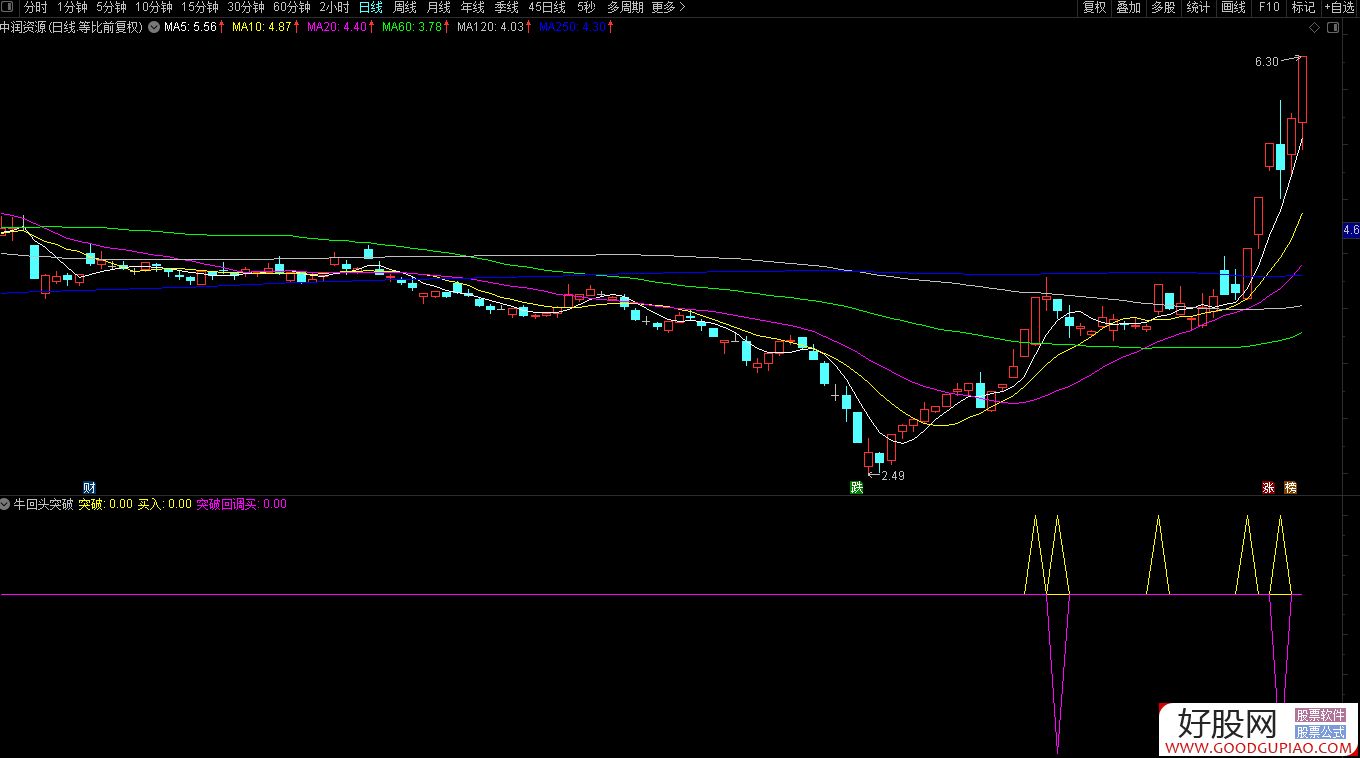Click the MA60: 3.78 value
The image size is (1360, 758).
(x=411, y=27)
